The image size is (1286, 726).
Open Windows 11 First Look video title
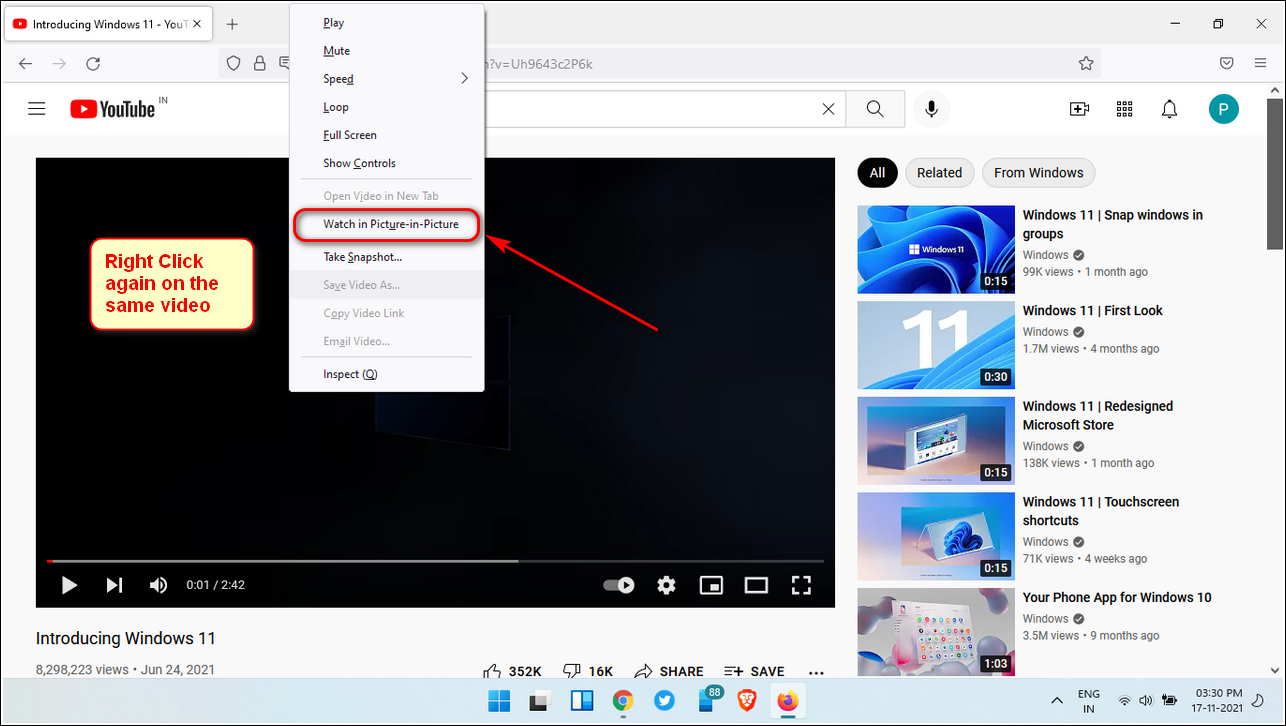coord(1092,310)
